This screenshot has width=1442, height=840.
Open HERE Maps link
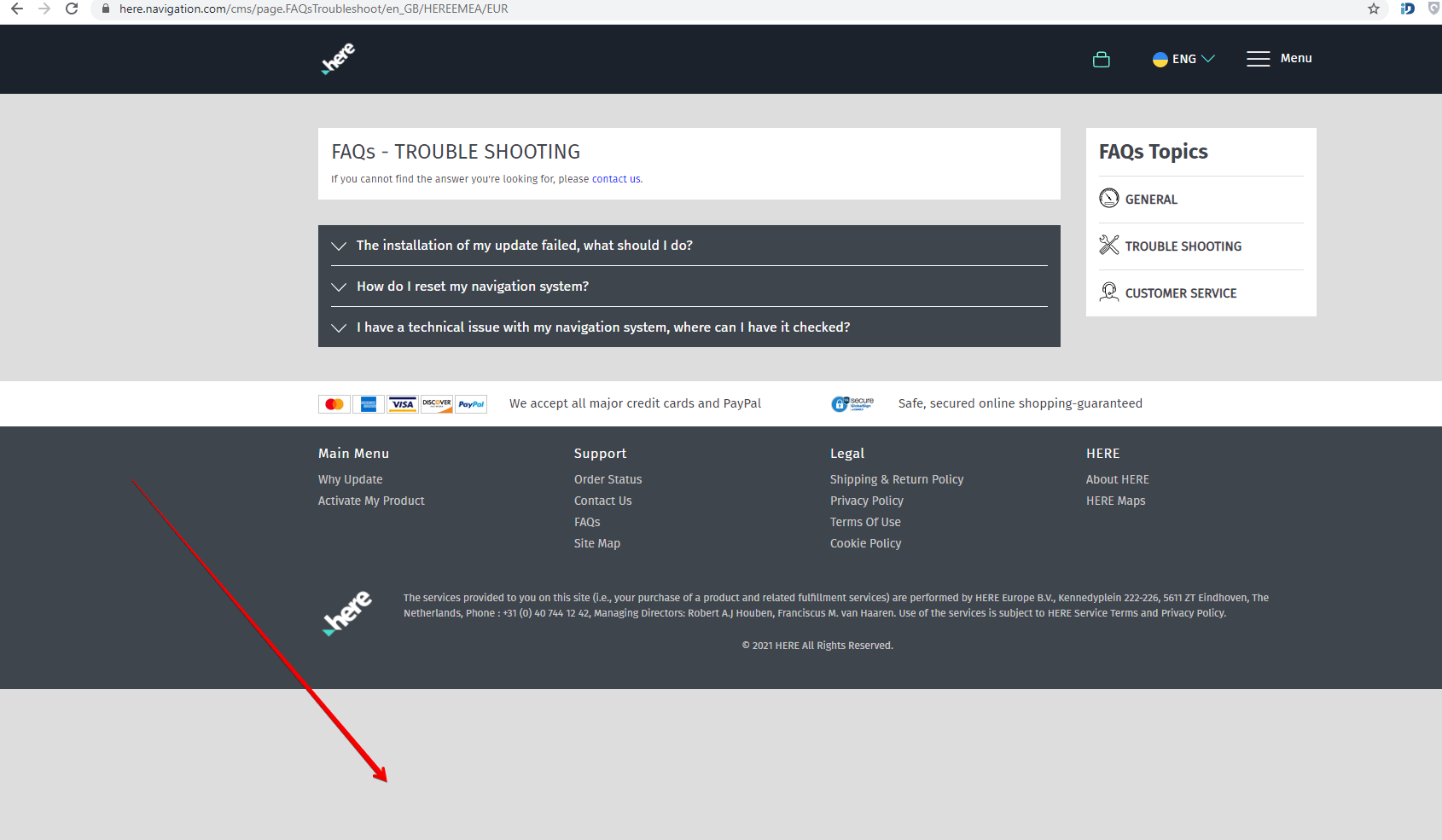click(x=1116, y=501)
